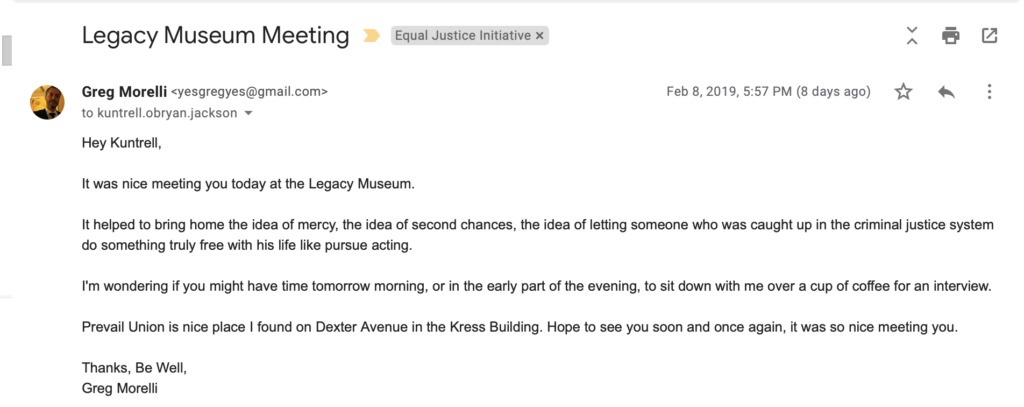1024x407 pixels.
Task: Click the paragraph mentioning Prevail Union
Action: click(x=520, y=328)
